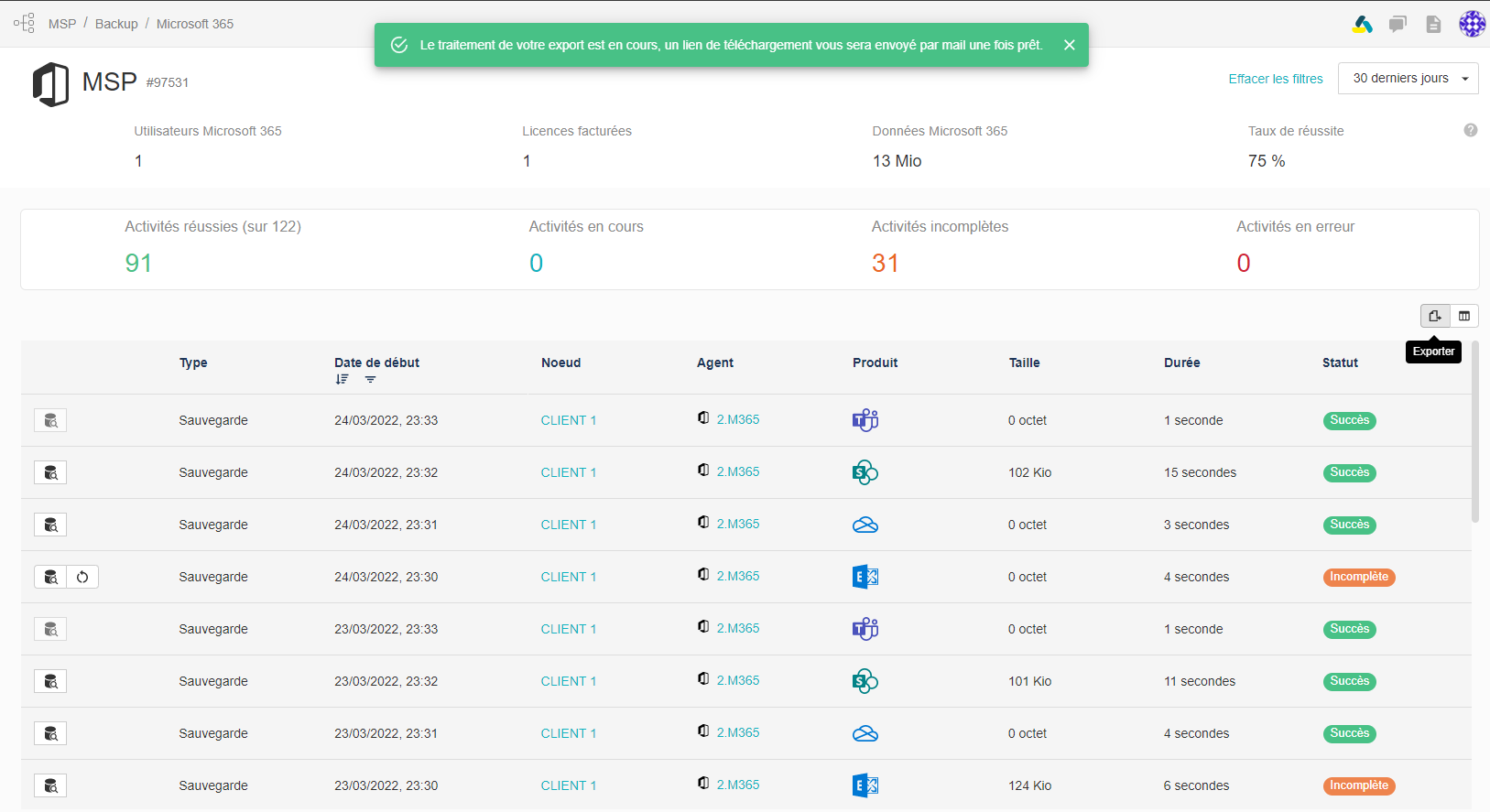Filter by successful activities count 91

[138, 264]
